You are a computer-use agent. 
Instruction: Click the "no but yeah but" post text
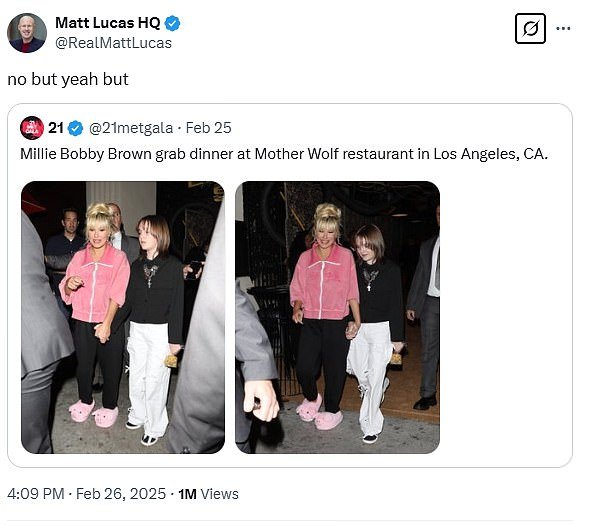click(x=68, y=79)
